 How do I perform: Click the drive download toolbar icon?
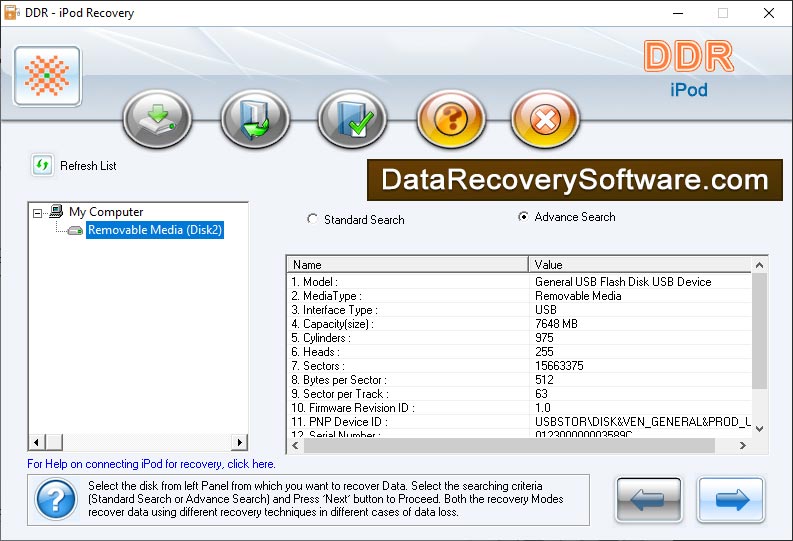157,120
